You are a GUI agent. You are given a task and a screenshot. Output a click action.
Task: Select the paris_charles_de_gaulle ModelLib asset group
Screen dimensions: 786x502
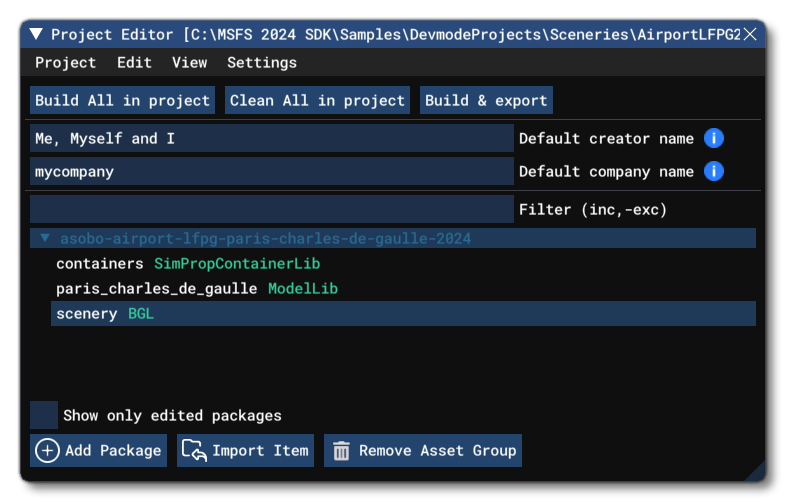click(403, 288)
